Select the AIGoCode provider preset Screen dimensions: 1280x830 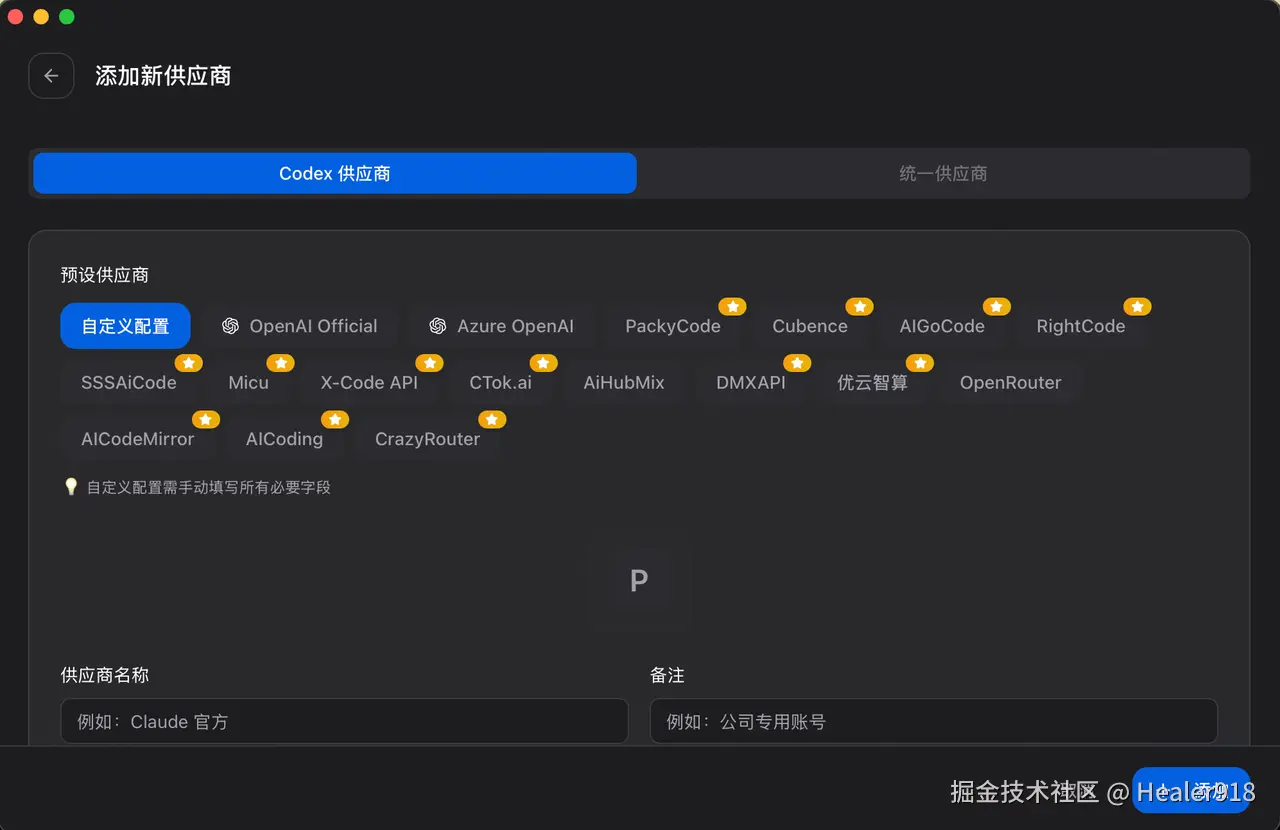(x=942, y=326)
